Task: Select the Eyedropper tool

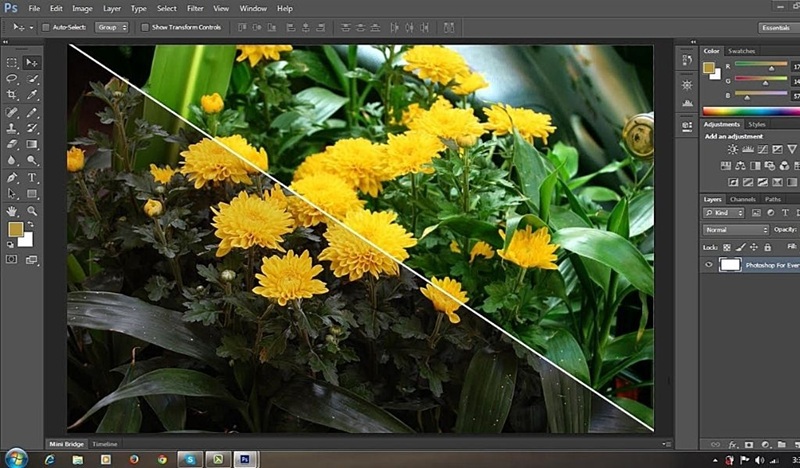Action: pyautogui.click(x=32, y=94)
